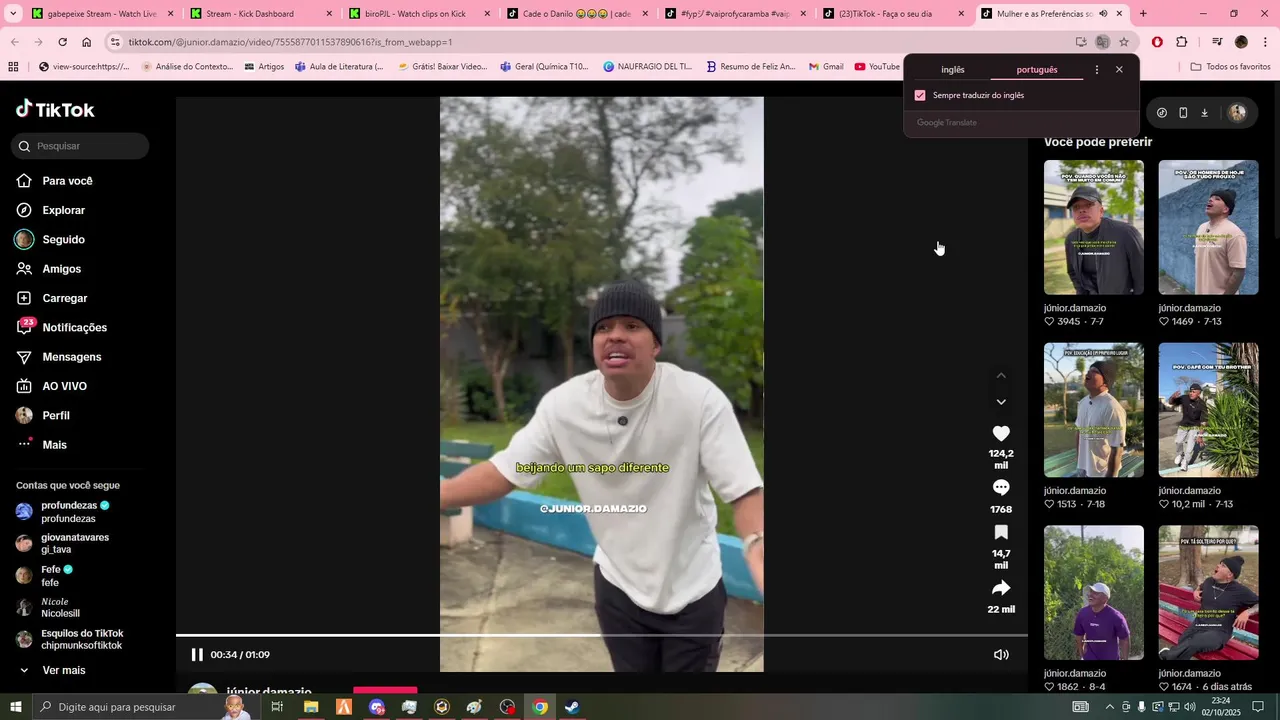1280x720 pixels.
Task: Switch to the Kick Dashboard tab
Action: pyautogui.click(x=260, y=14)
